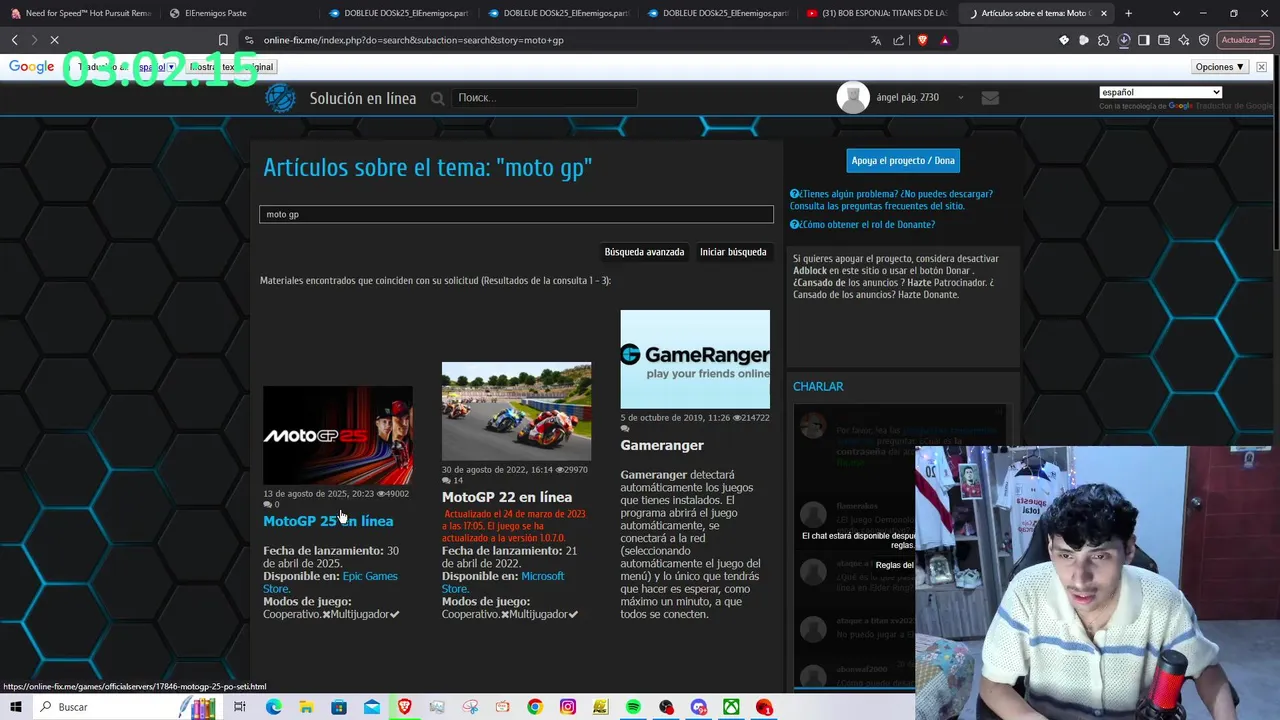
Task: Open Brave Rewards triangle icon
Action: click(944, 40)
